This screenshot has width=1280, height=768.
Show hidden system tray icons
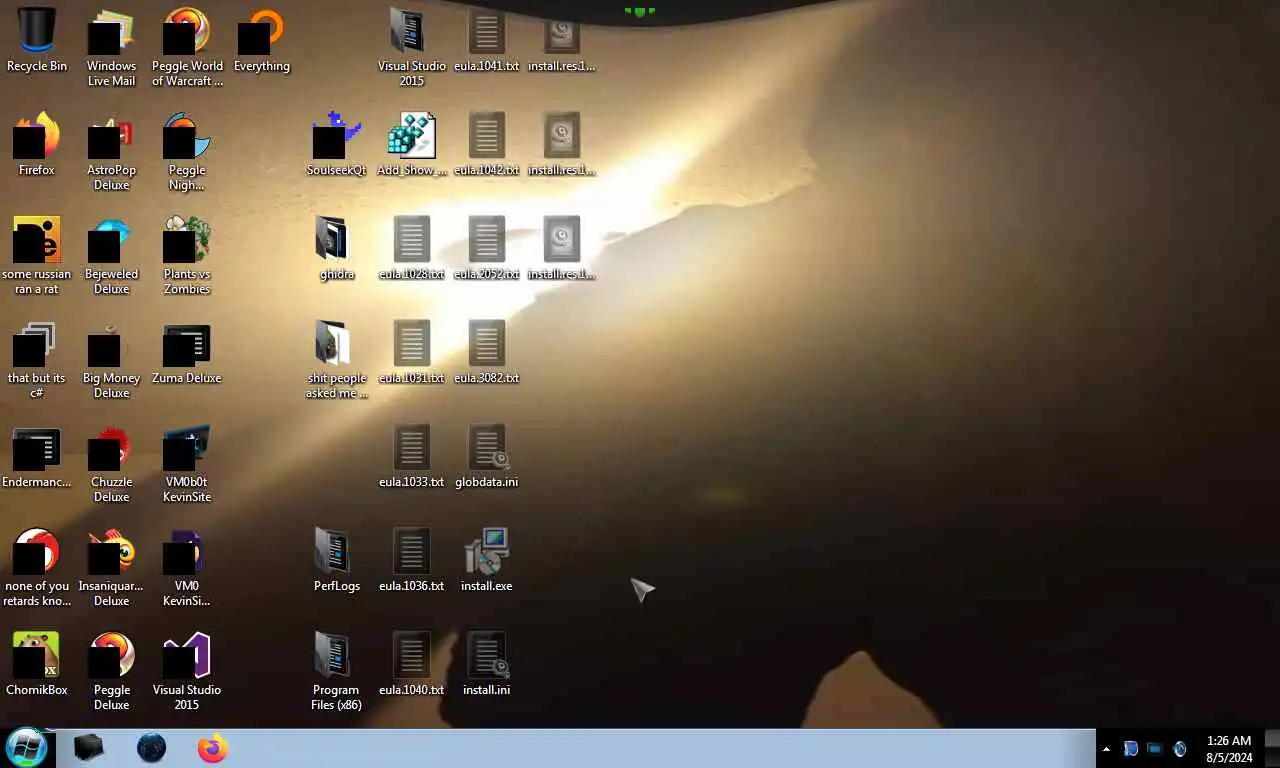1106,749
